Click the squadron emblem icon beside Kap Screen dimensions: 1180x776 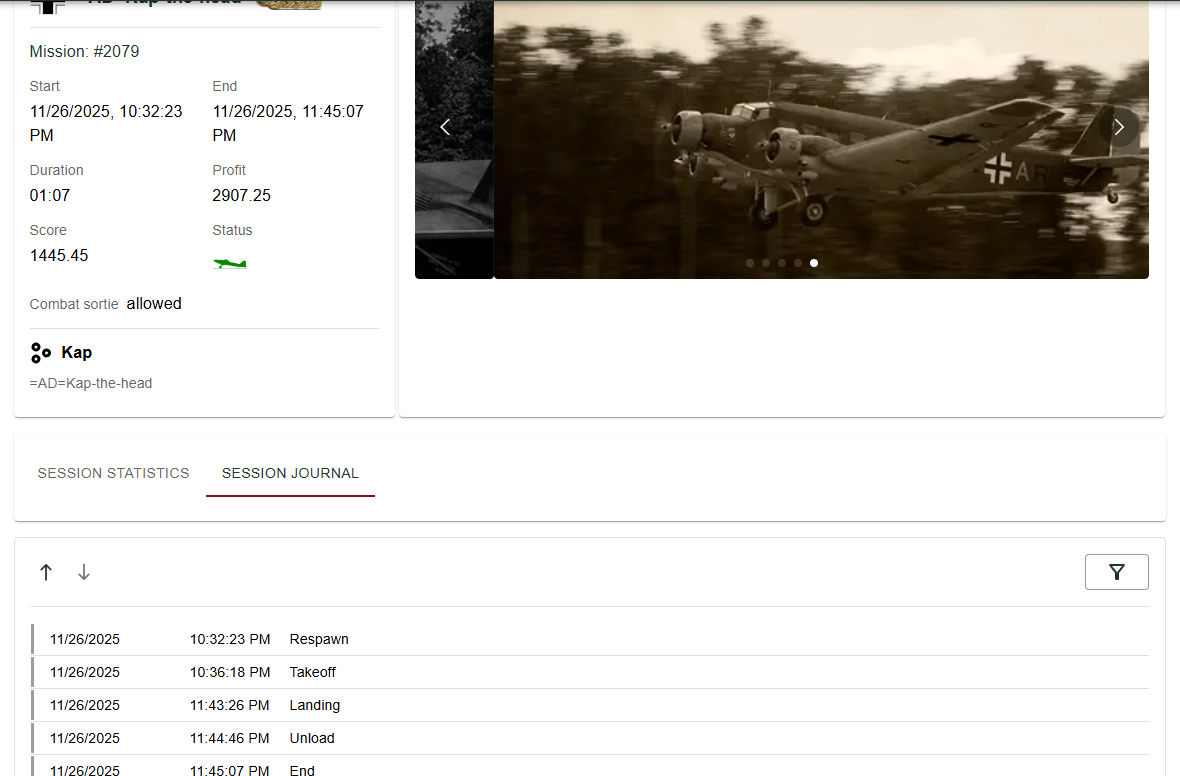40,352
